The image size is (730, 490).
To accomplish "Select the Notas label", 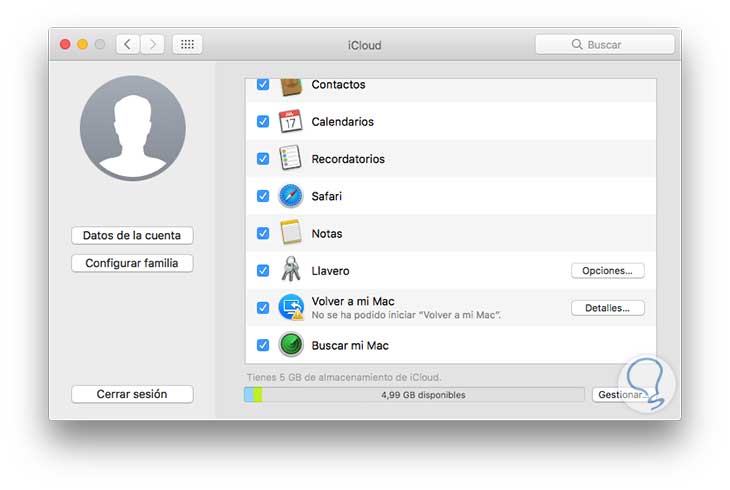I will point(327,233).
